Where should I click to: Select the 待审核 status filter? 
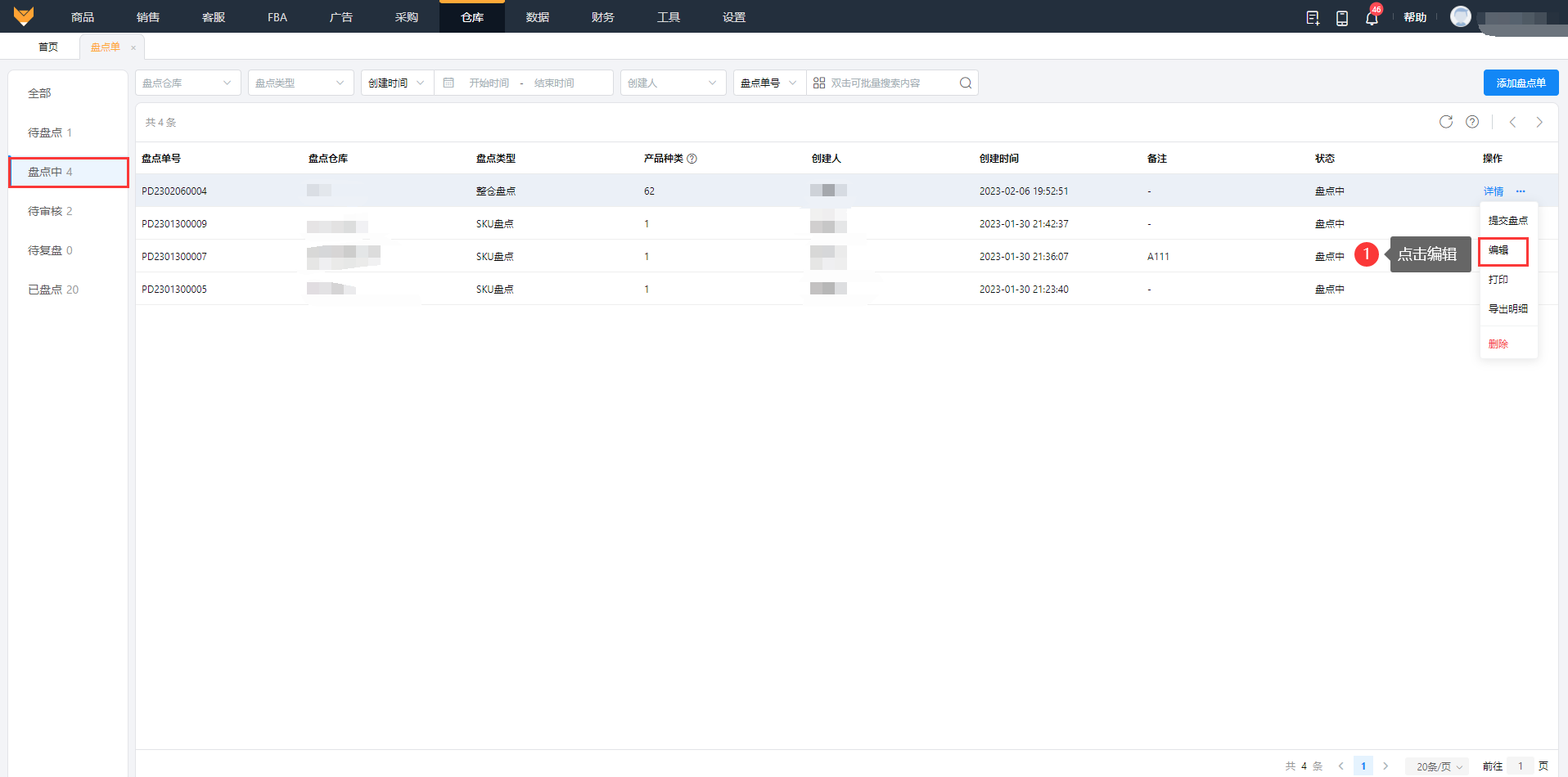[x=50, y=211]
